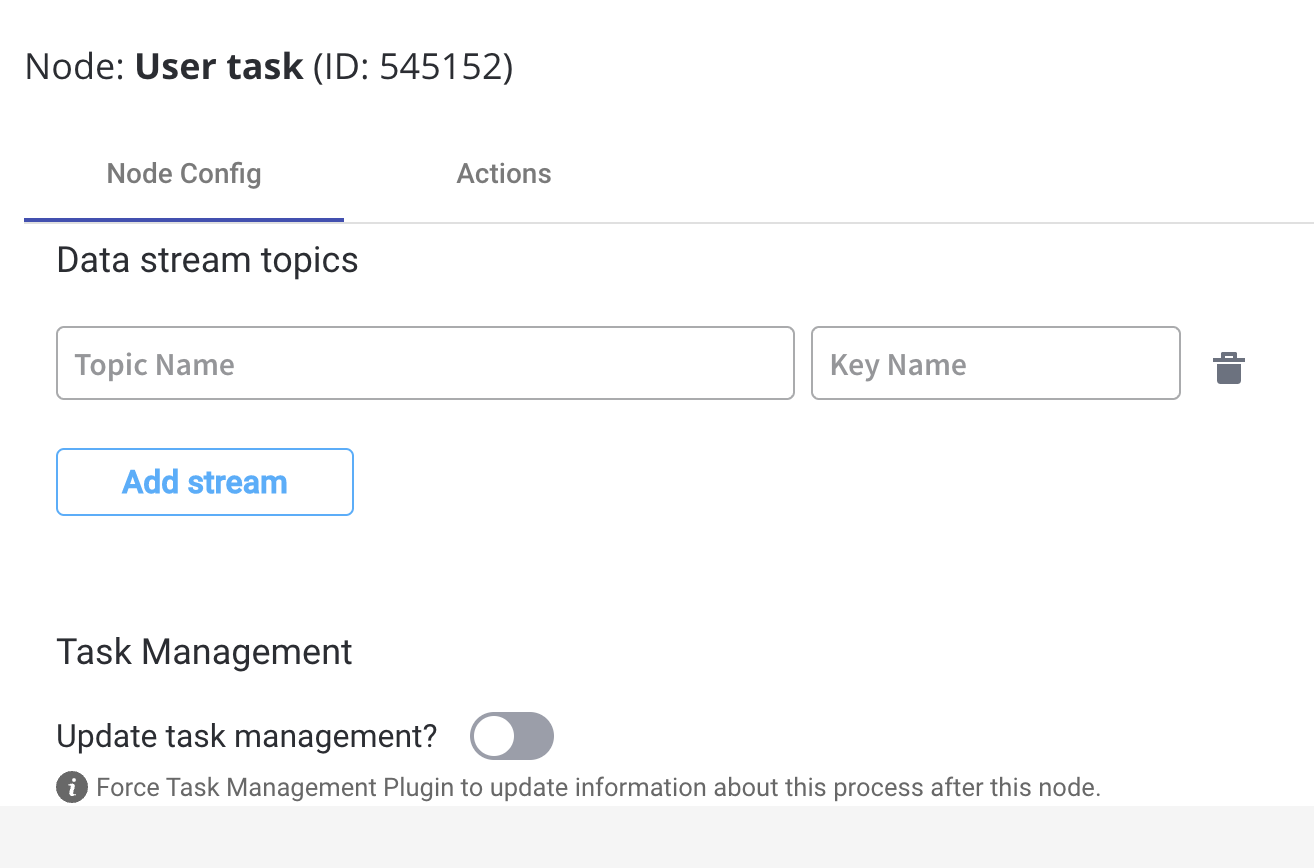Click the white knob of the task management toggle

494,737
